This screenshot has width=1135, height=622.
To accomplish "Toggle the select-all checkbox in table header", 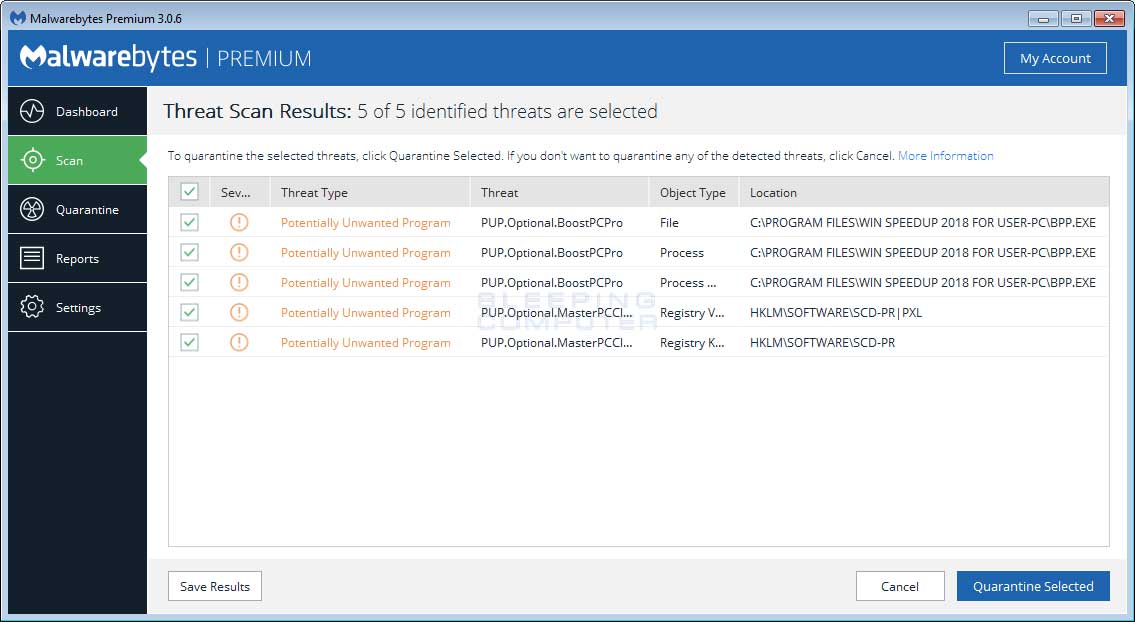I will 189,192.
